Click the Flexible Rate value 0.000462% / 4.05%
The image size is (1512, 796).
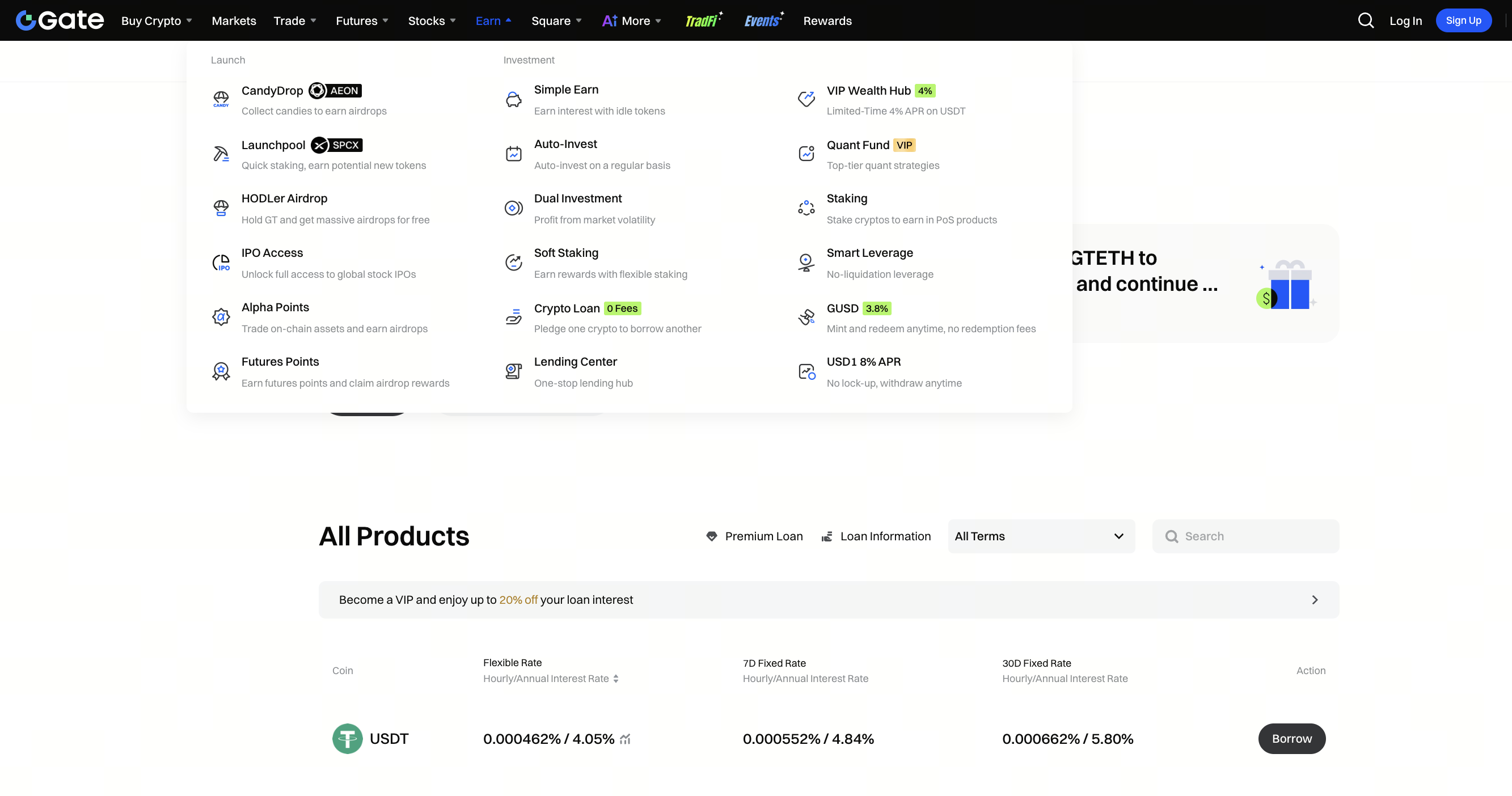(548, 739)
